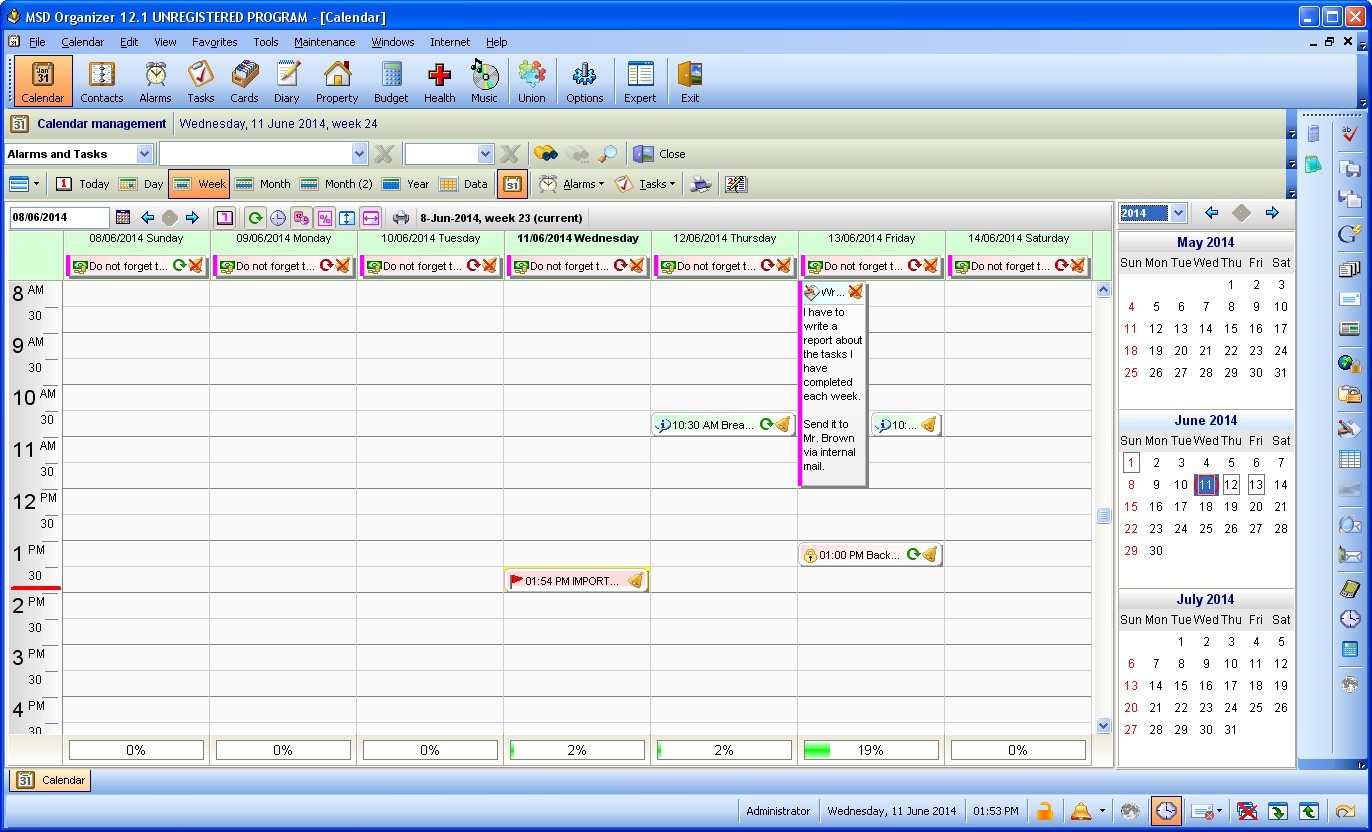This screenshot has width=1372, height=832.
Task: Click the 08/06/2014 date input field
Action: tap(59, 217)
